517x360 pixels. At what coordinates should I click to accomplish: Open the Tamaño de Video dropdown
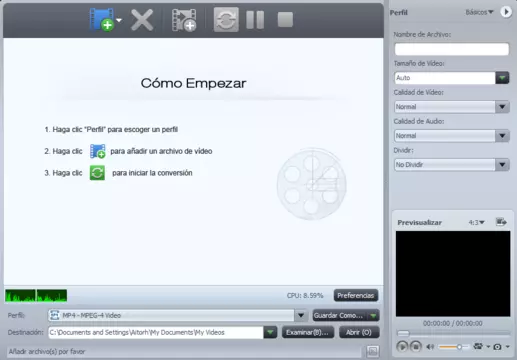pos(502,78)
